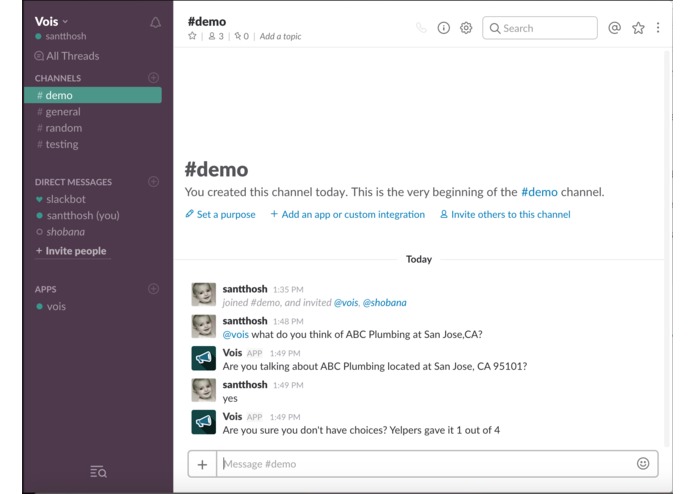Screen dimensions: 695x494
Task: Open slackbot direct message
Action: 61,199
